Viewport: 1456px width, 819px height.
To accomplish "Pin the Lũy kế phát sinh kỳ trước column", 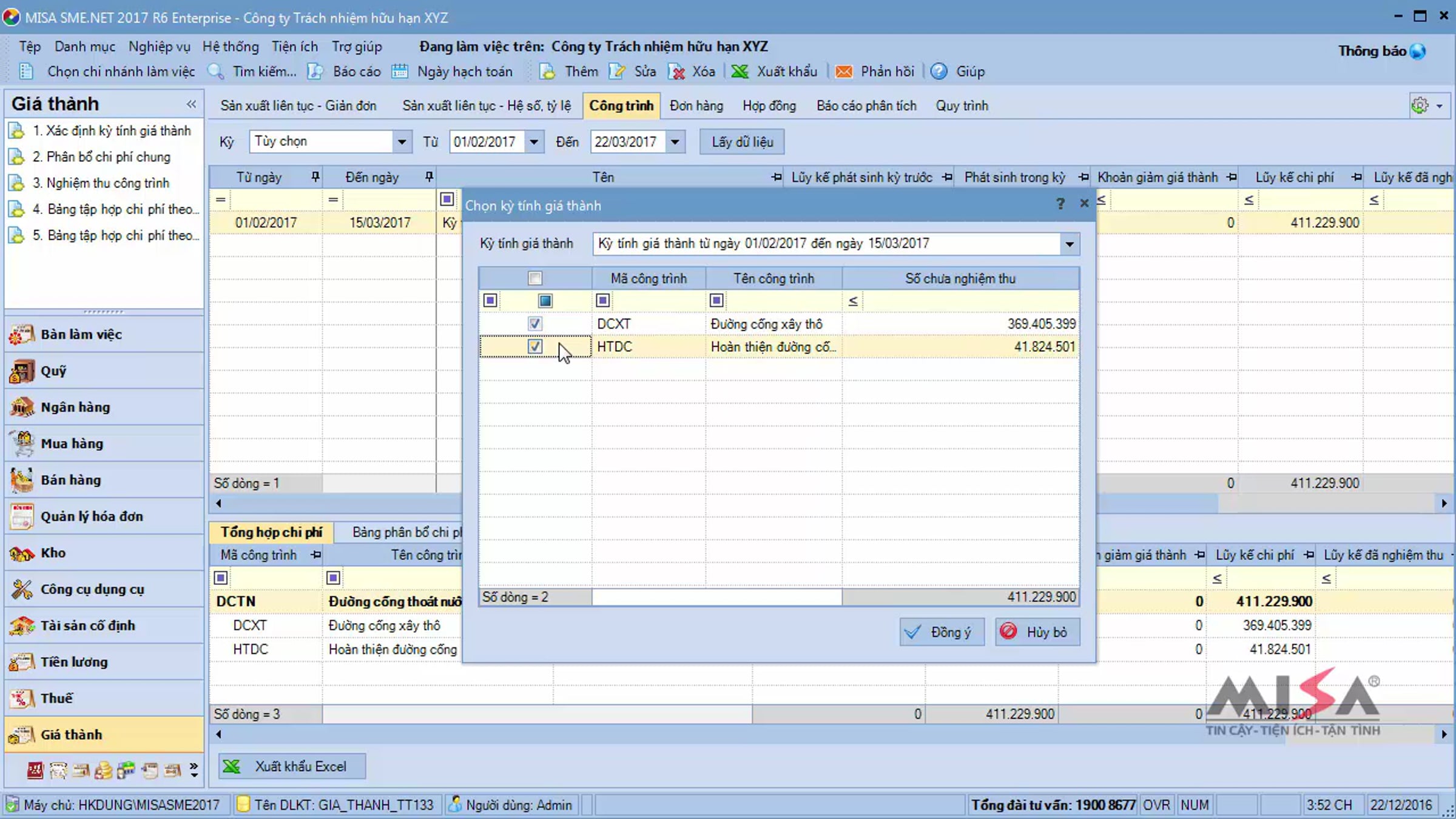I will pos(946,177).
